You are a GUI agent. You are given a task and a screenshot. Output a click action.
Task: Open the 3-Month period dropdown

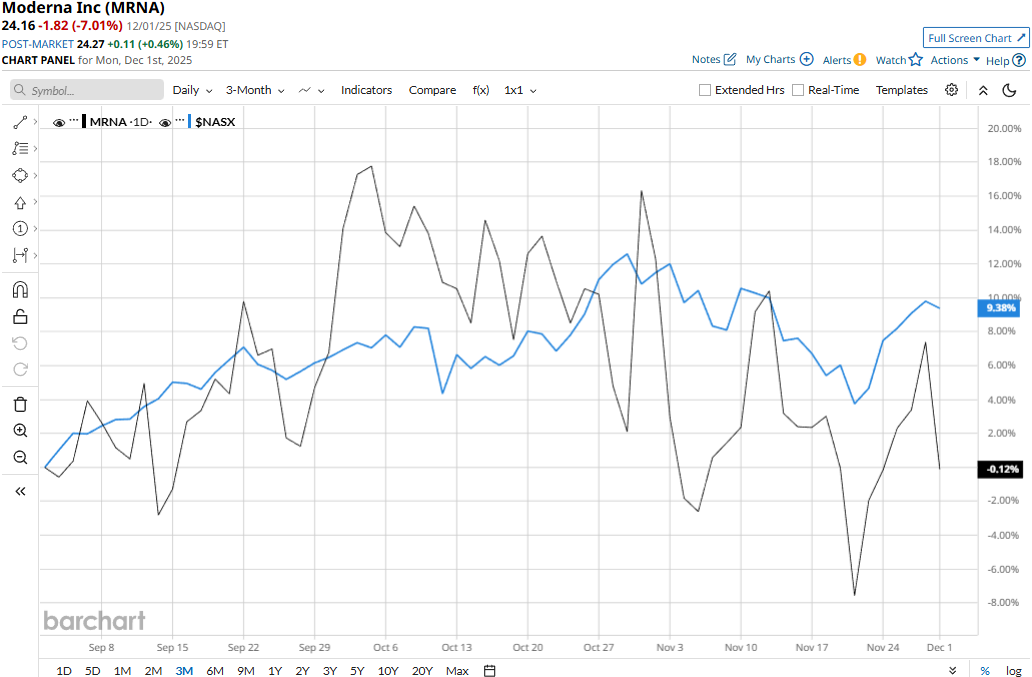coord(255,90)
